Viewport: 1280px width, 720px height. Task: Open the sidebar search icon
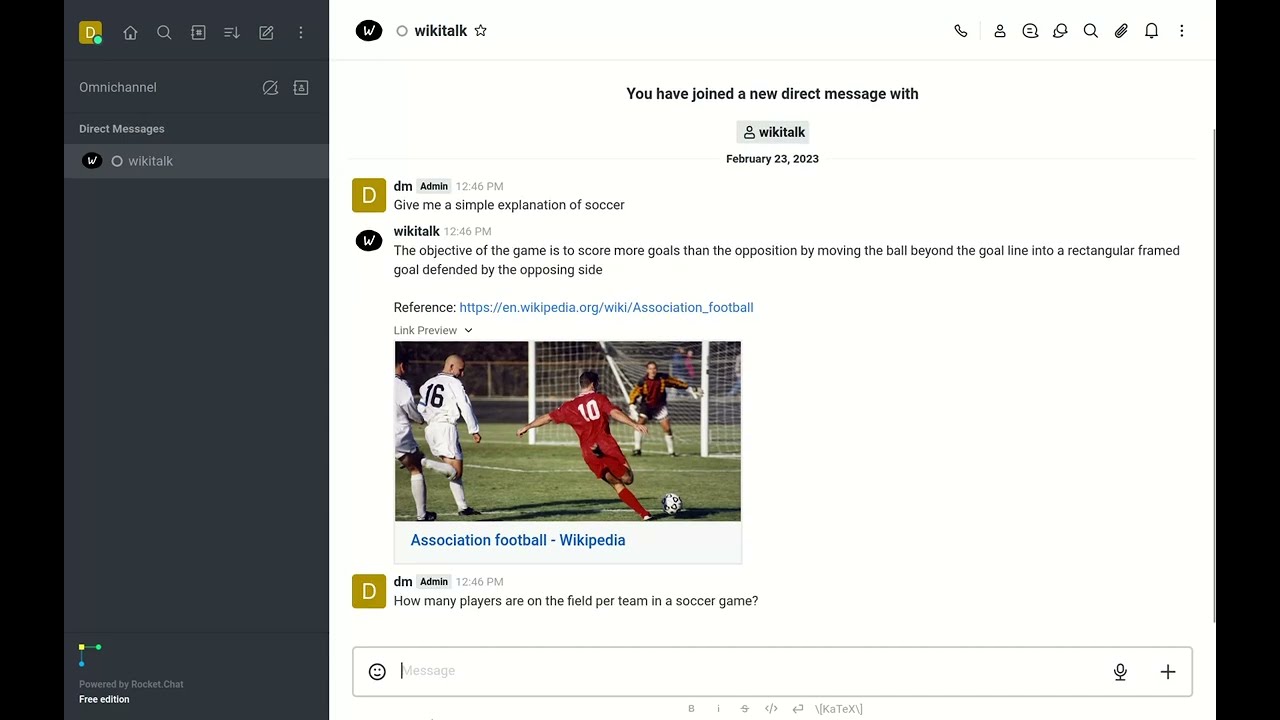pos(164,33)
